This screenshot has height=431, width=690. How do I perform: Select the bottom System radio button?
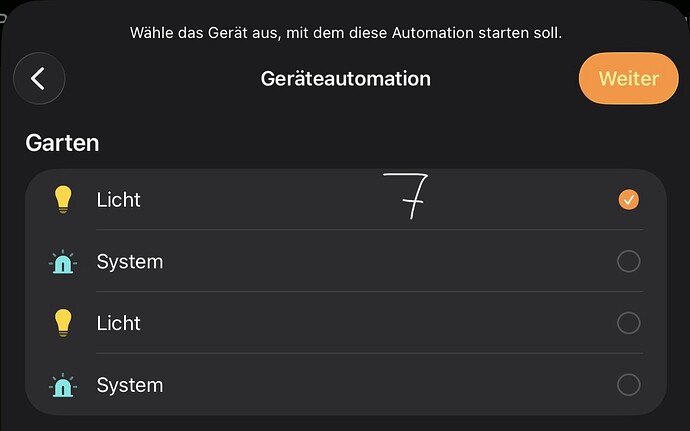(x=628, y=385)
